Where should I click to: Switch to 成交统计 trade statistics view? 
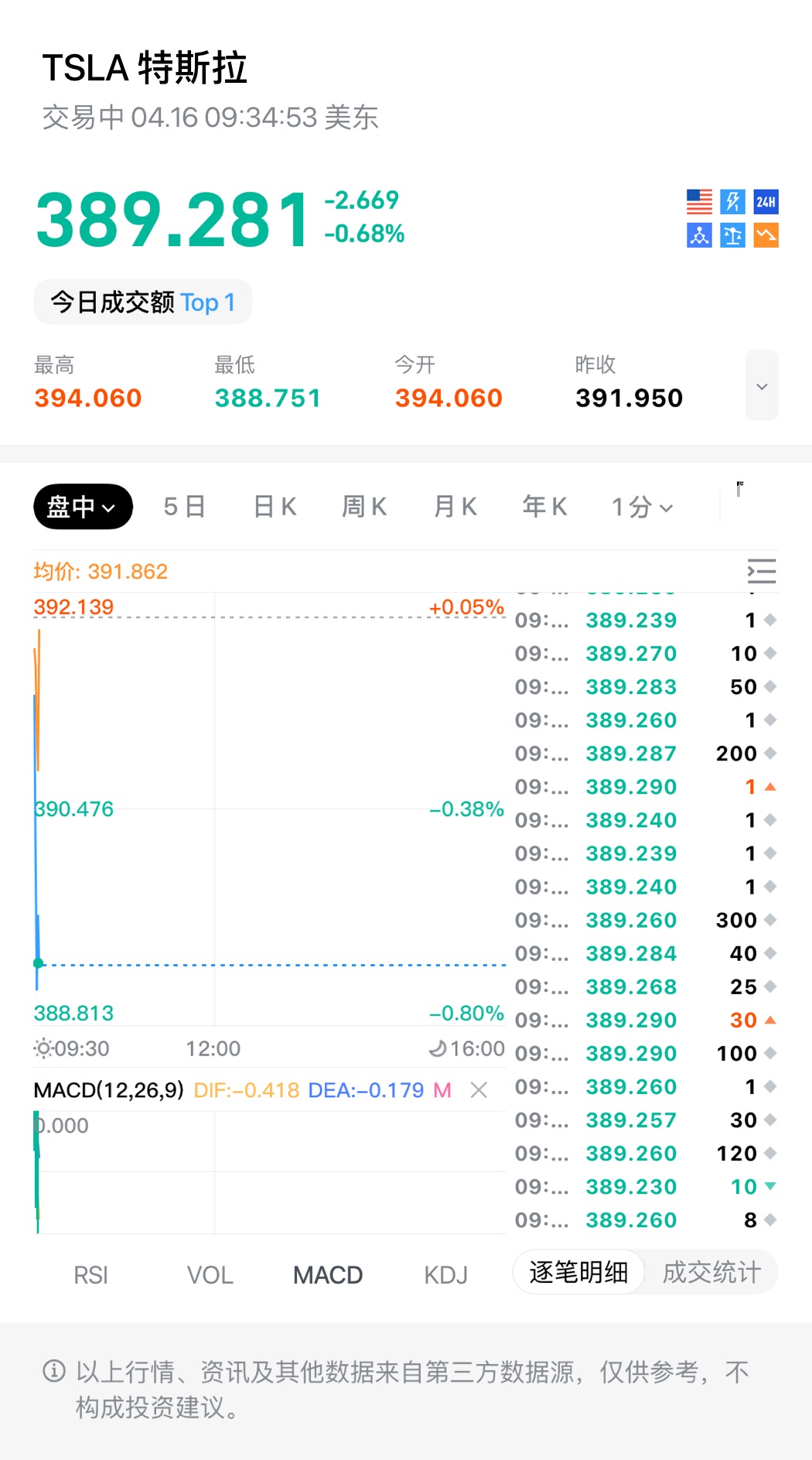[711, 1272]
